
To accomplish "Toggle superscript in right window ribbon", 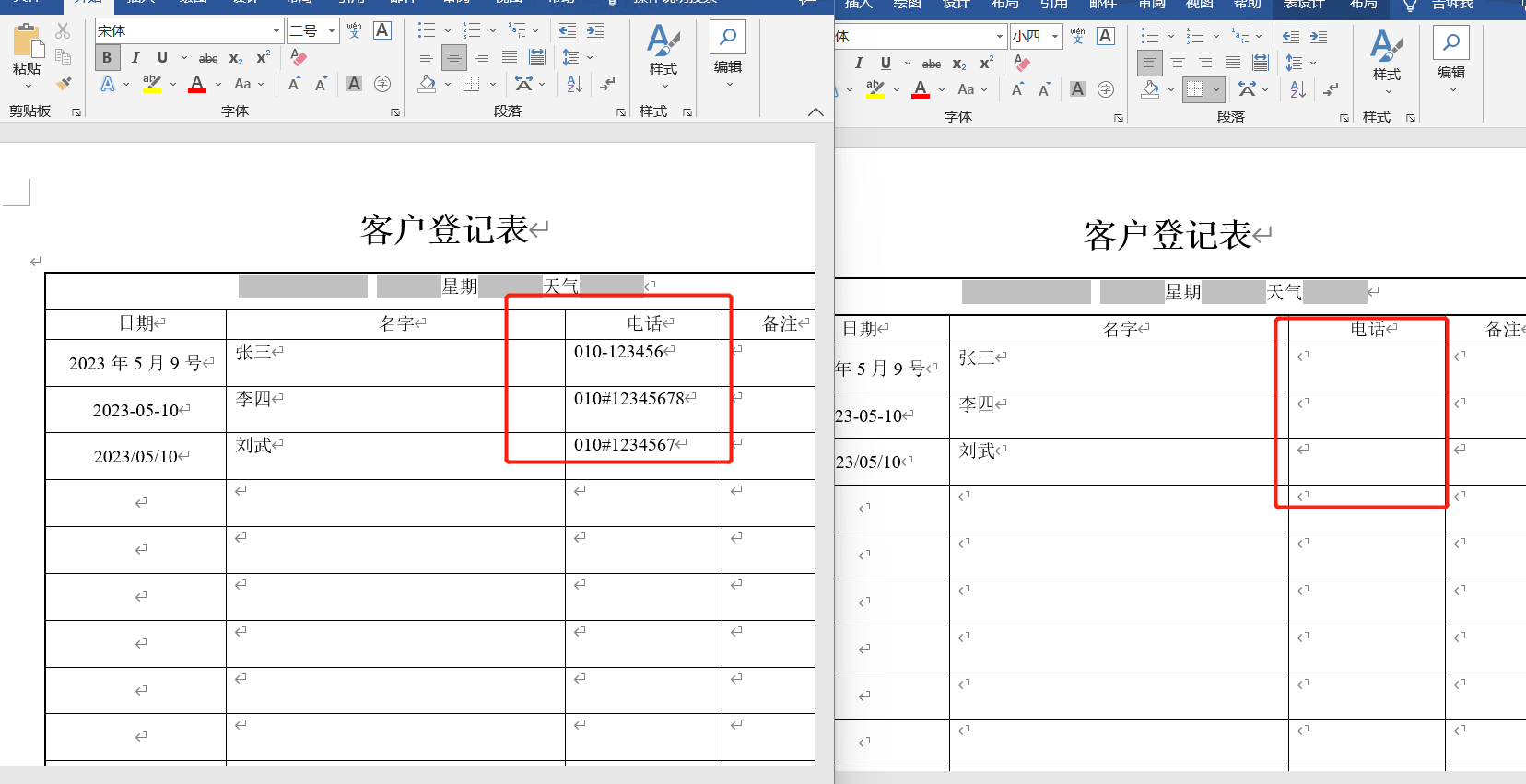I will 987,63.
